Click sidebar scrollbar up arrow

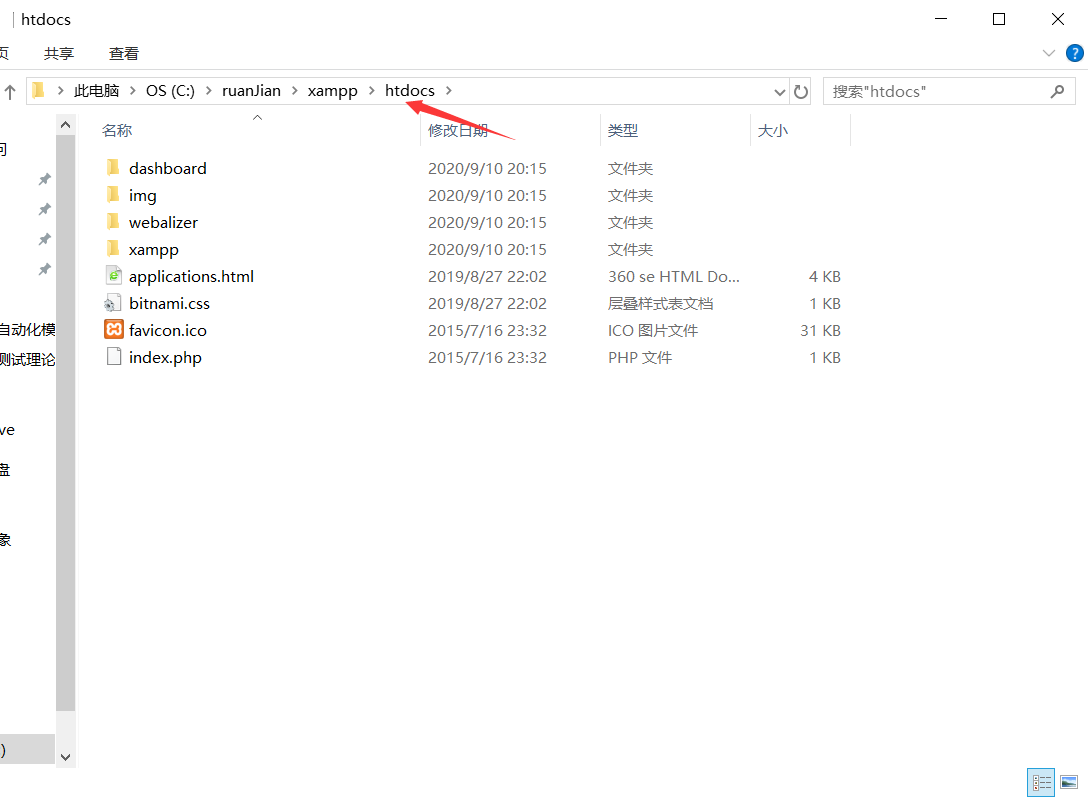(x=65, y=125)
